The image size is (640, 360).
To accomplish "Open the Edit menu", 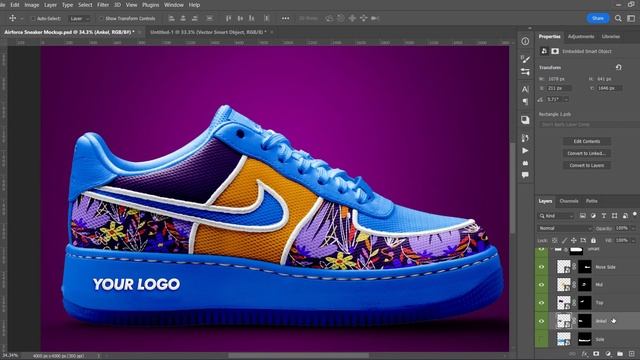I will (x=15, y=5).
